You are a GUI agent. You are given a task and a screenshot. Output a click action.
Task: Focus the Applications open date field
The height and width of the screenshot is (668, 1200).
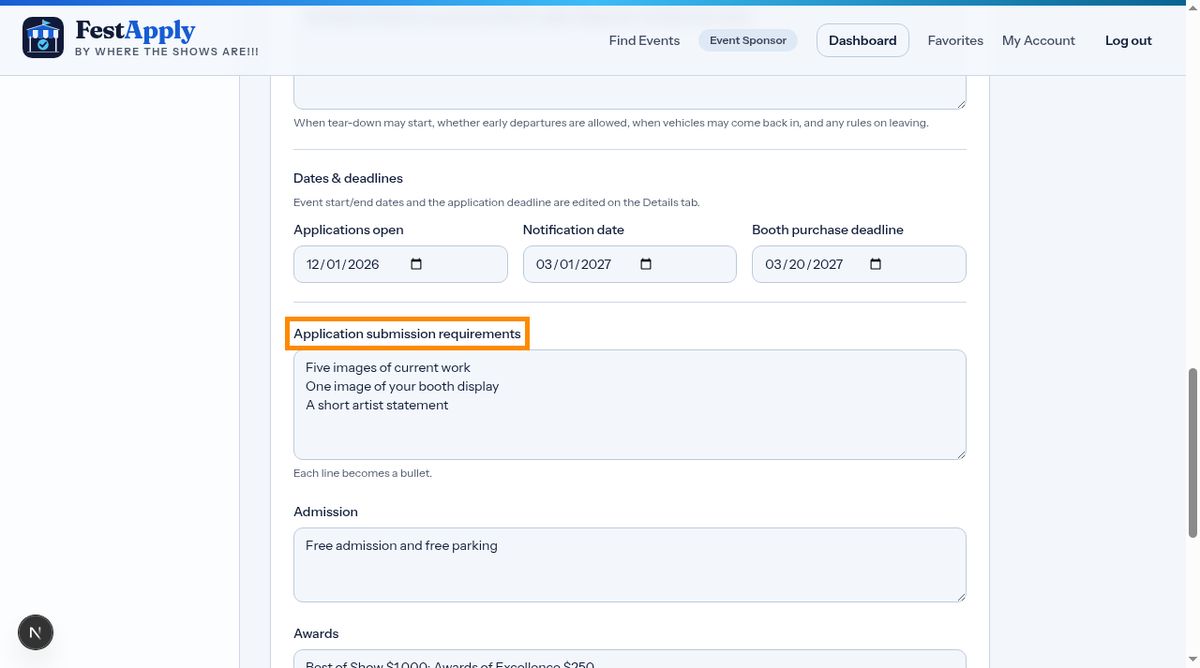click(x=400, y=264)
